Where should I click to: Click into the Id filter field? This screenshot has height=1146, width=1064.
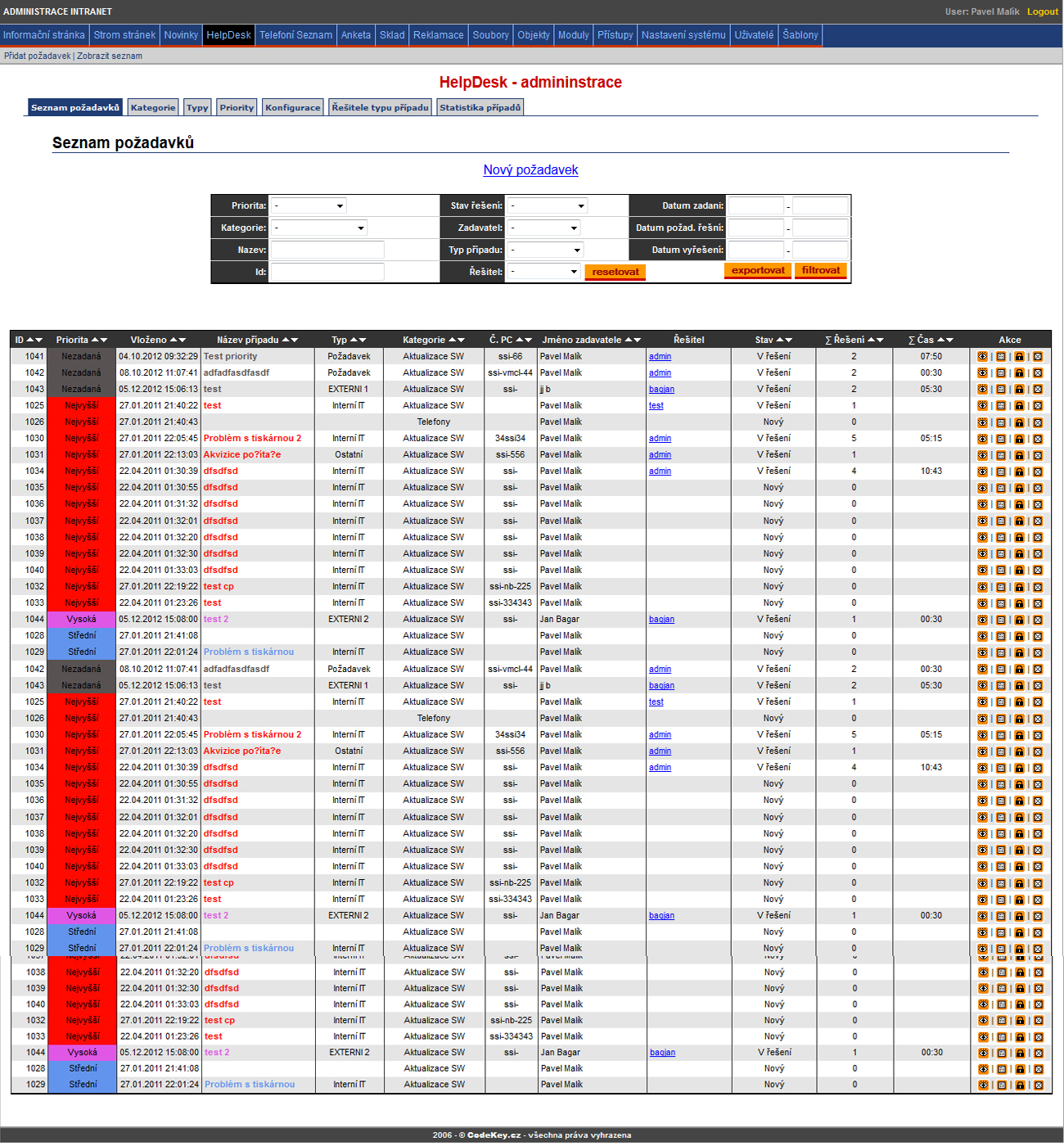pyautogui.click(x=327, y=272)
